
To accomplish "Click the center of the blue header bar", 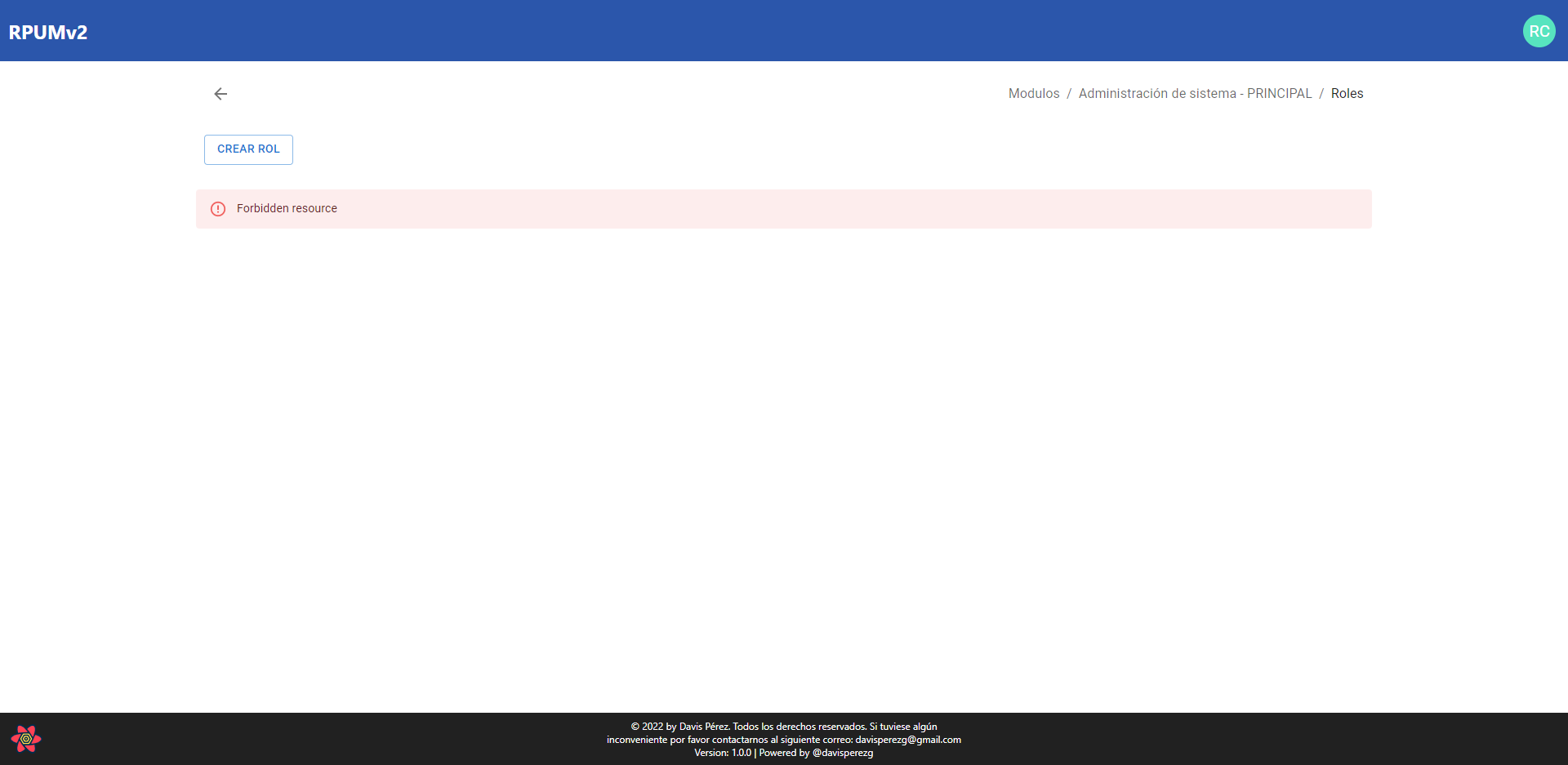I will [x=784, y=31].
